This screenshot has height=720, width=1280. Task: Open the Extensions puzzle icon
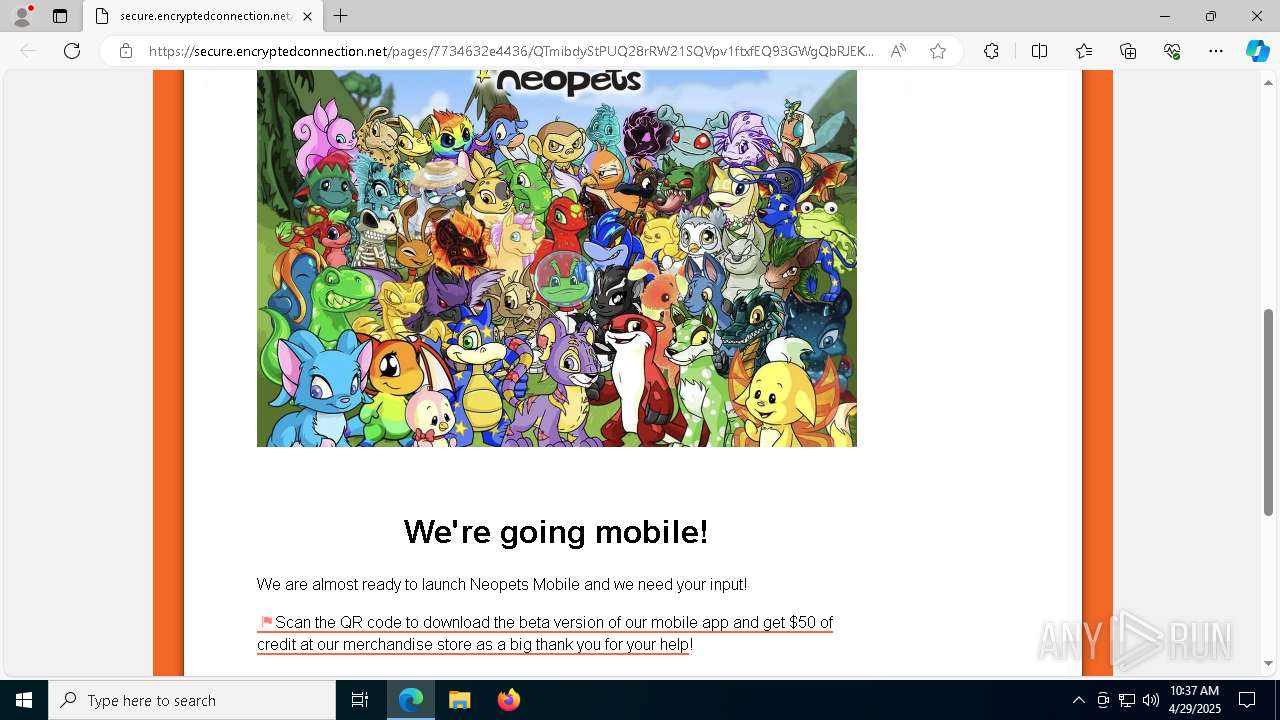[991, 51]
